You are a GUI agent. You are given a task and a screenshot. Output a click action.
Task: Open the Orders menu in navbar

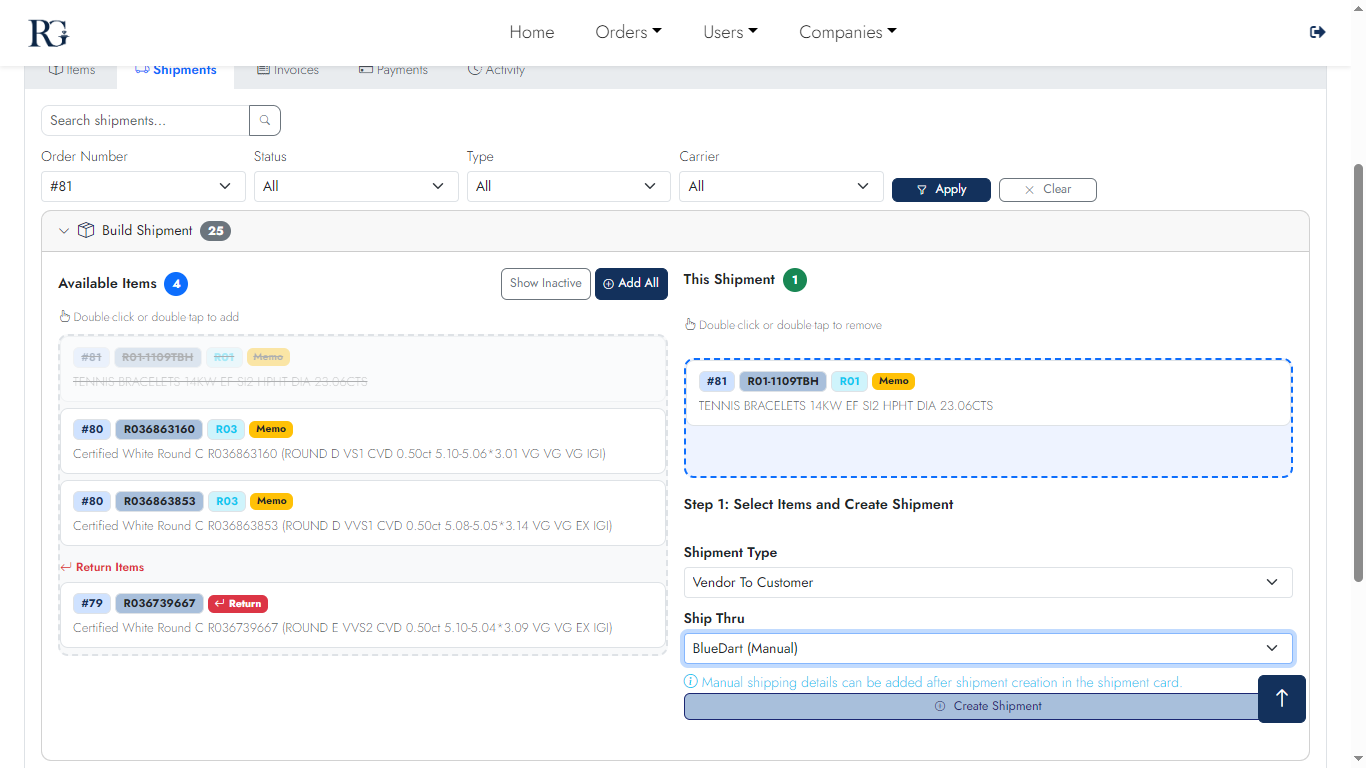click(x=628, y=32)
